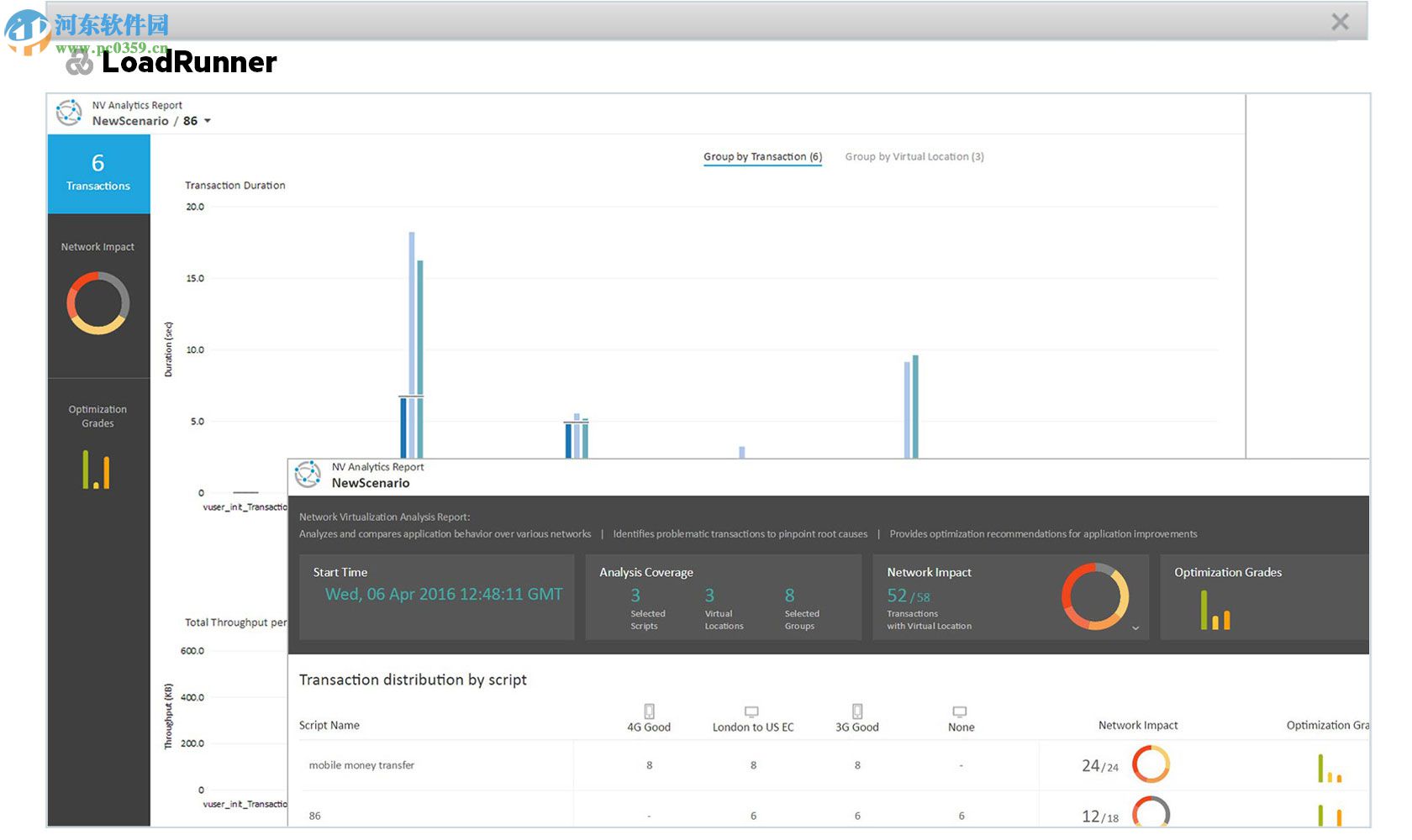Viewport: 1412px width, 840px height.
Task: Switch to Group by Transaction (6) tab
Action: coord(762,157)
